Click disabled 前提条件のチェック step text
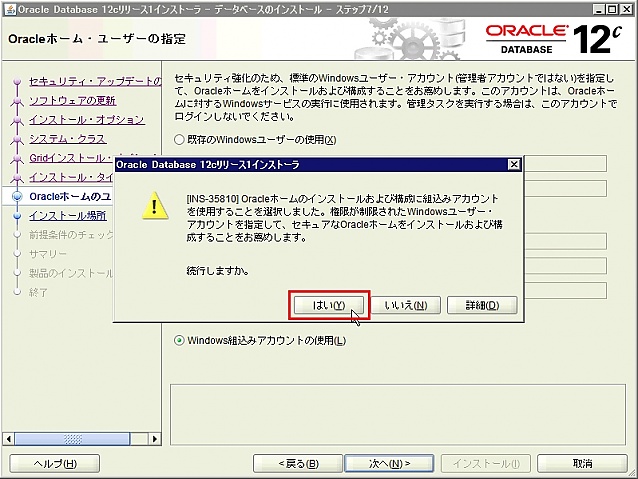 tap(71, 235)
